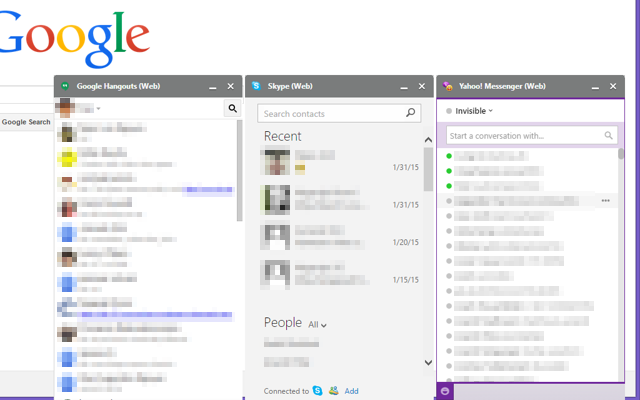Click the Yahoo Messenger contact list scrollbar
Viewport: 640px width, 400px height.
click(621, 153)
